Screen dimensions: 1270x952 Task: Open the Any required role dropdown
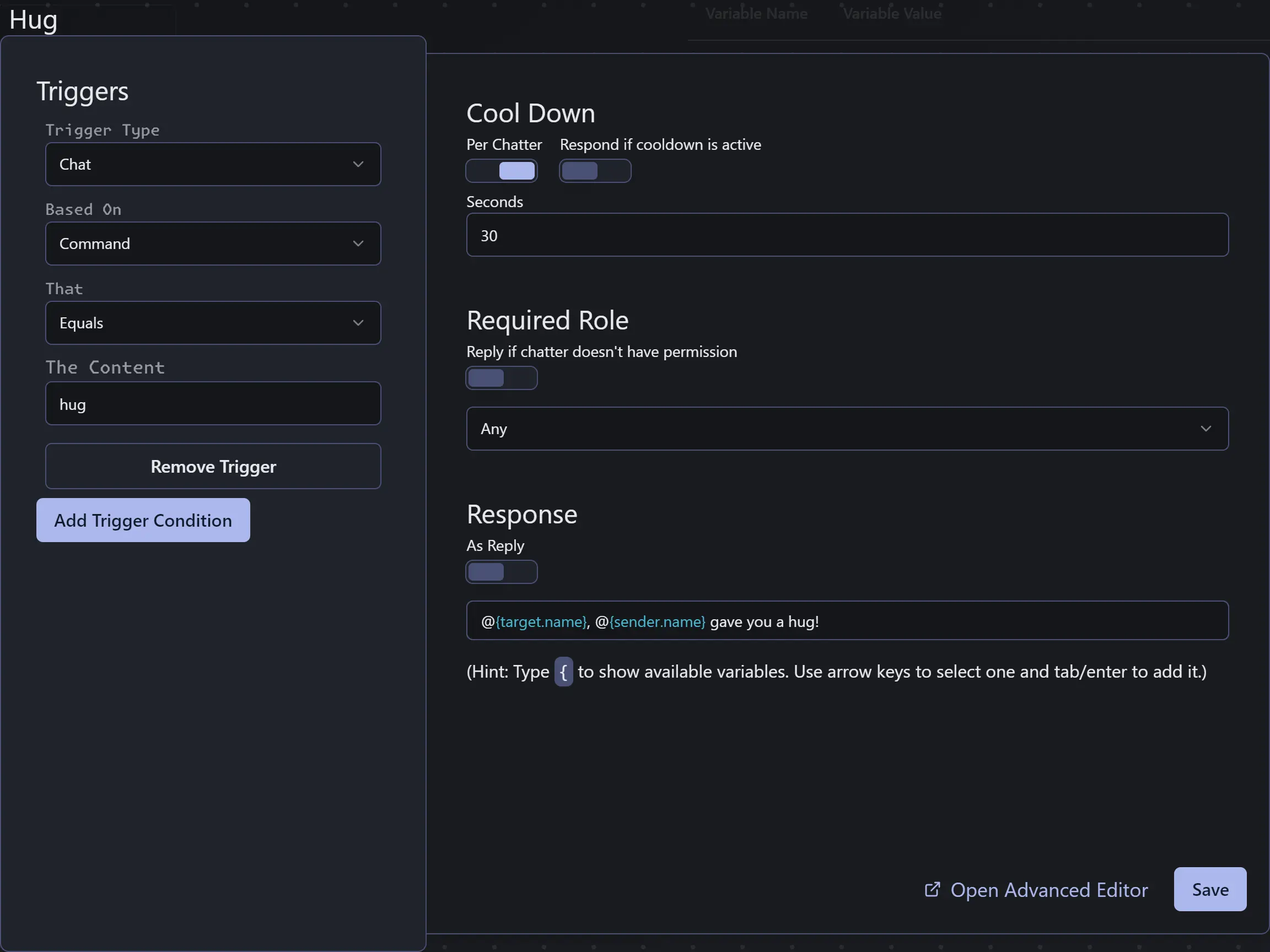click(x=846, y=429)
